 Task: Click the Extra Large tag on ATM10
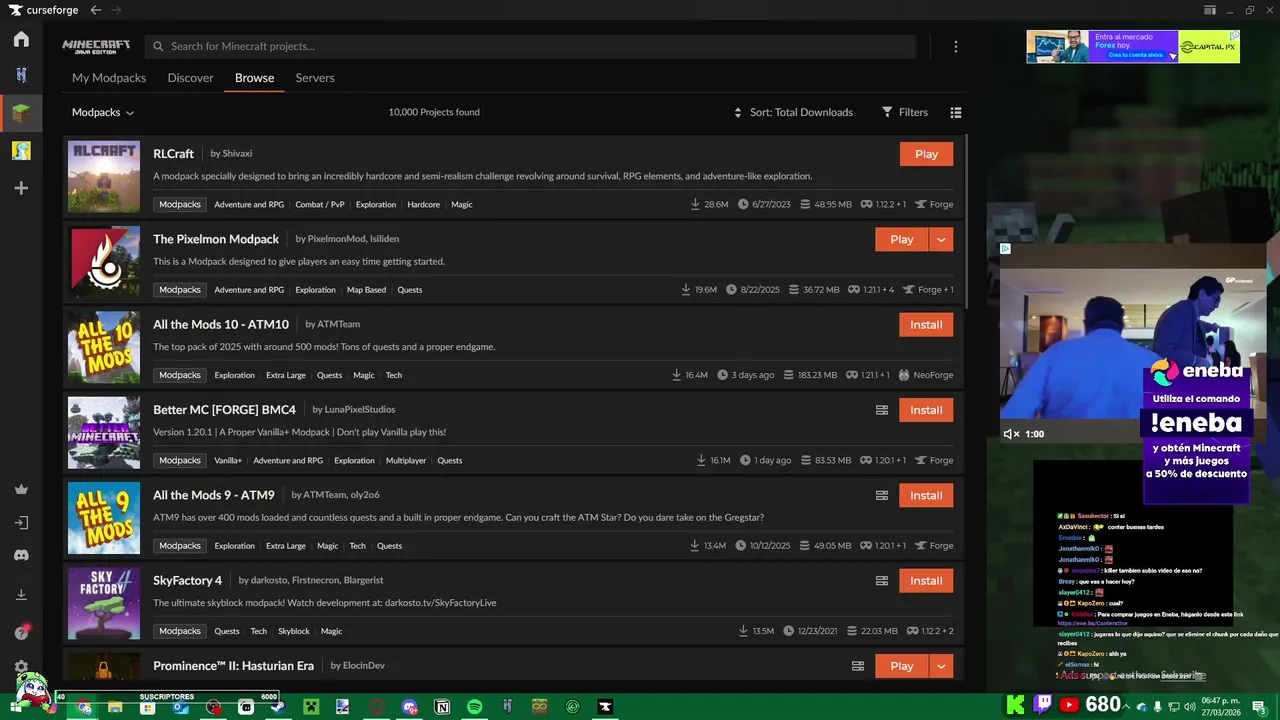[286, 376]
